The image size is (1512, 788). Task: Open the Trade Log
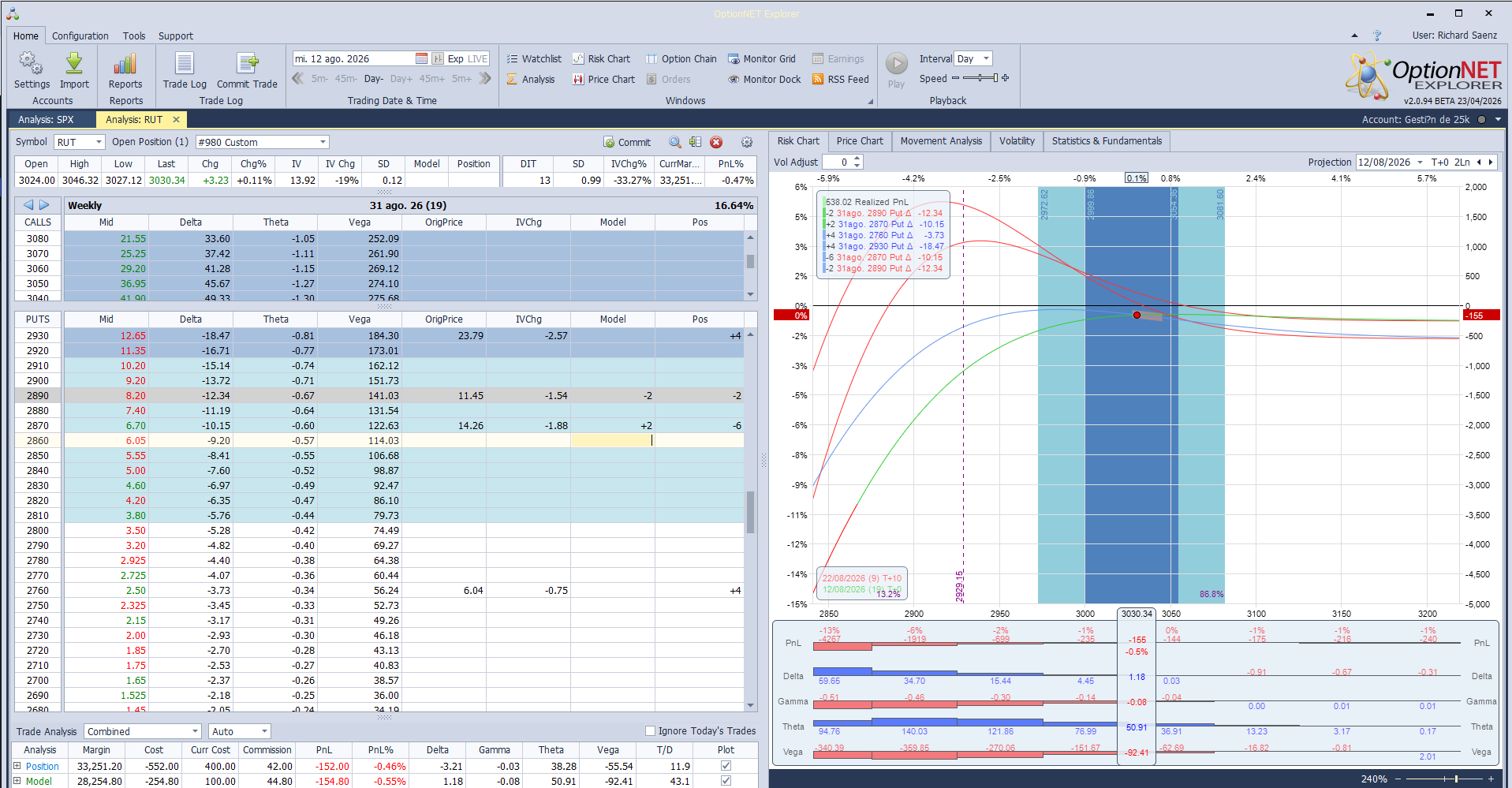185,70
